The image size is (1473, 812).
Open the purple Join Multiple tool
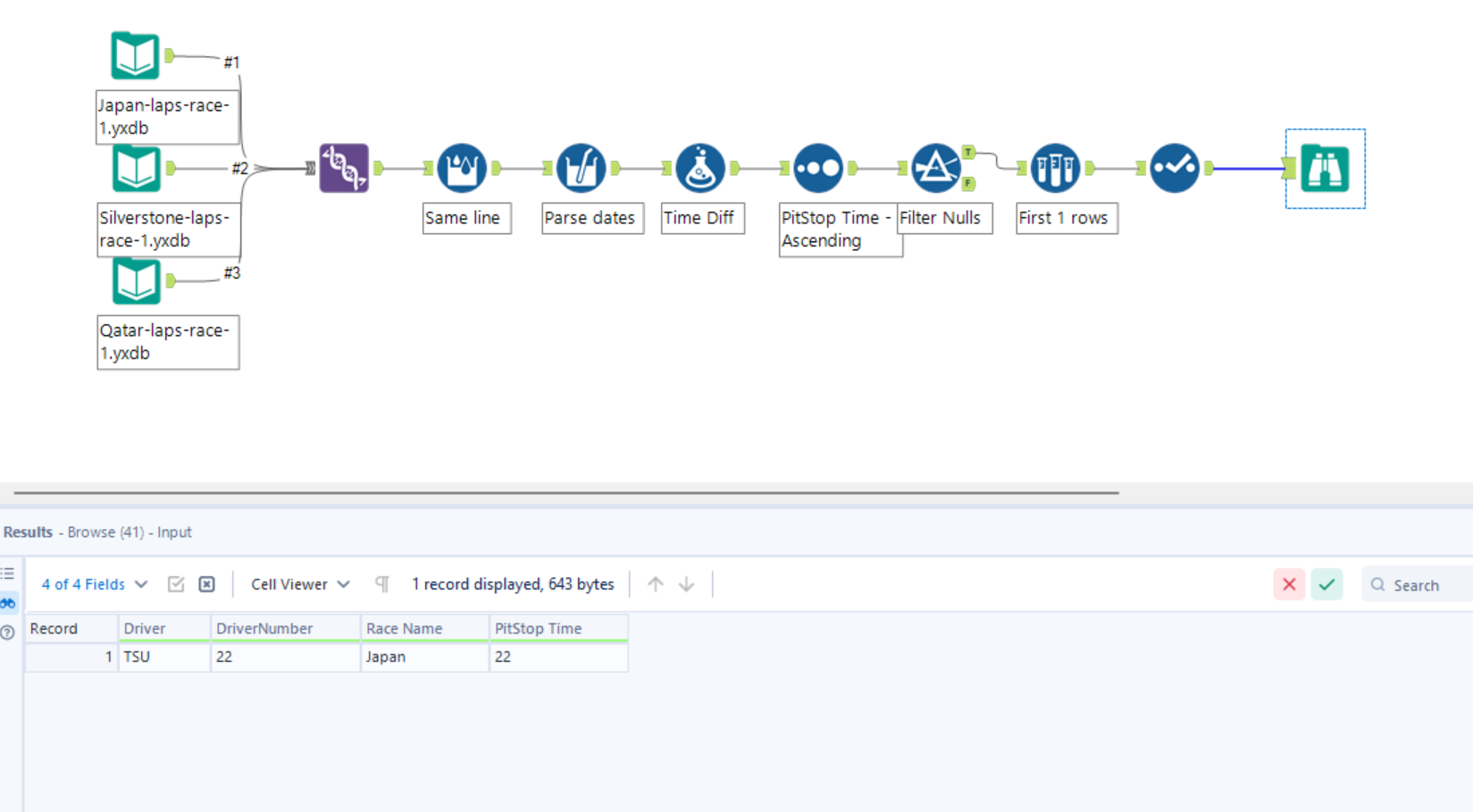tap(343, 167)
